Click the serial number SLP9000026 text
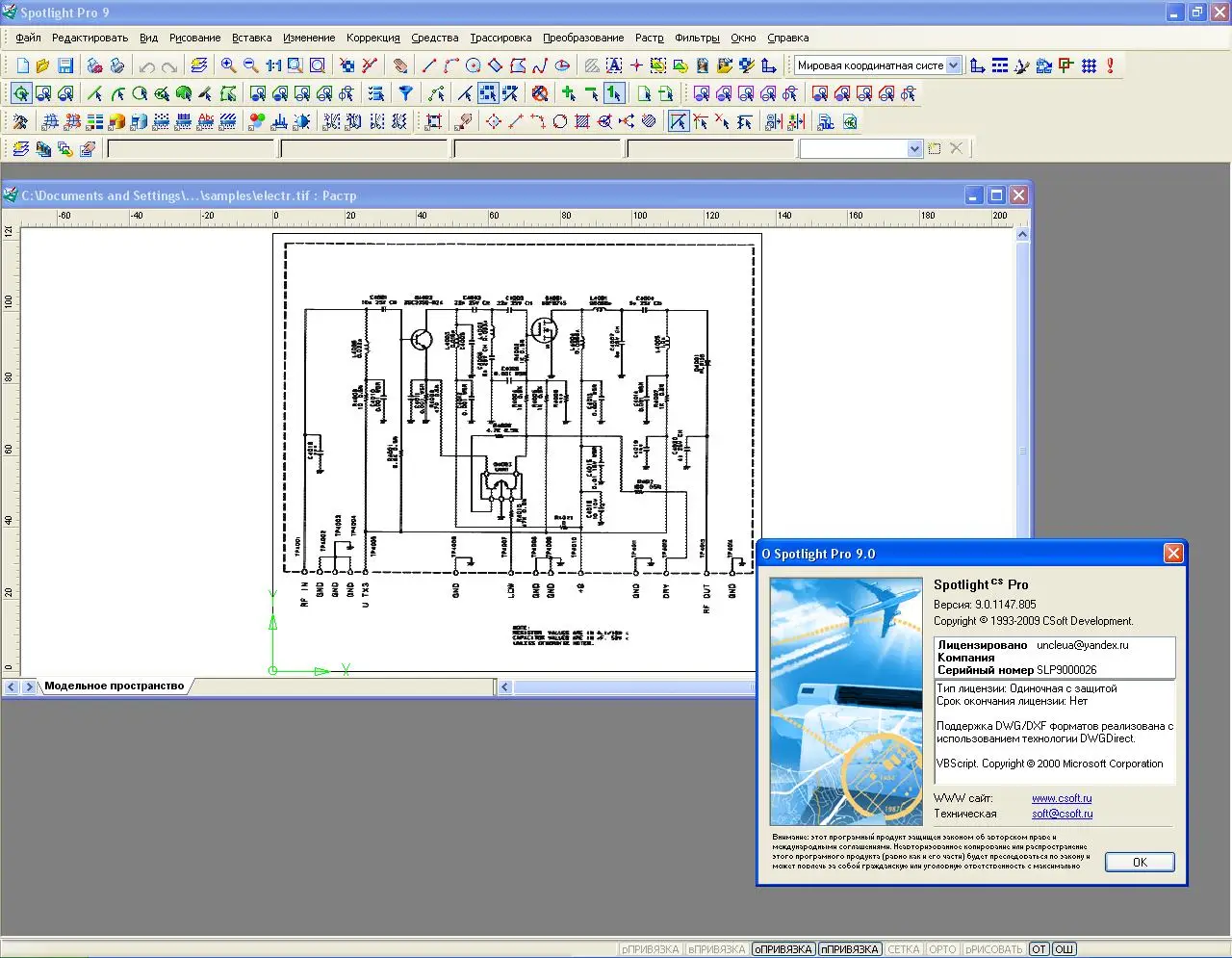 tap(1066, 670)
